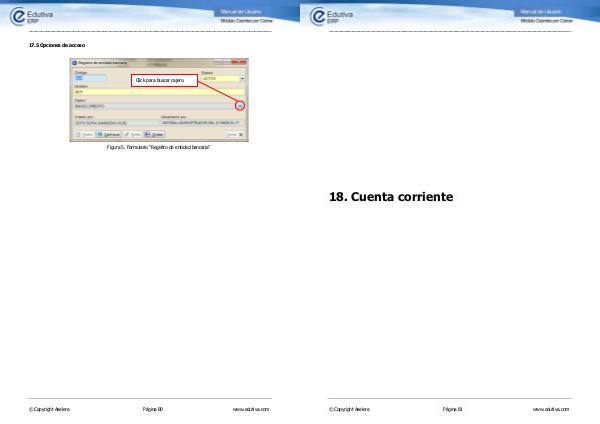Open www.edutiva.com link on page 80 footer

point(251,409)
